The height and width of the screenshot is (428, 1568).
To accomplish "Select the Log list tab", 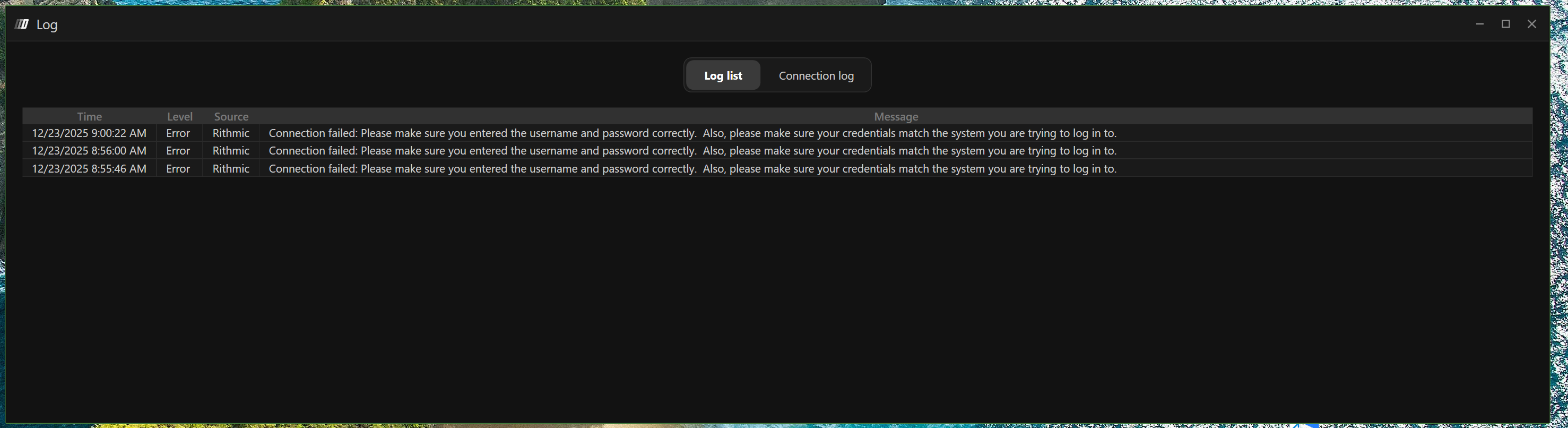I will pyautogui.click(x=723, y=75).
